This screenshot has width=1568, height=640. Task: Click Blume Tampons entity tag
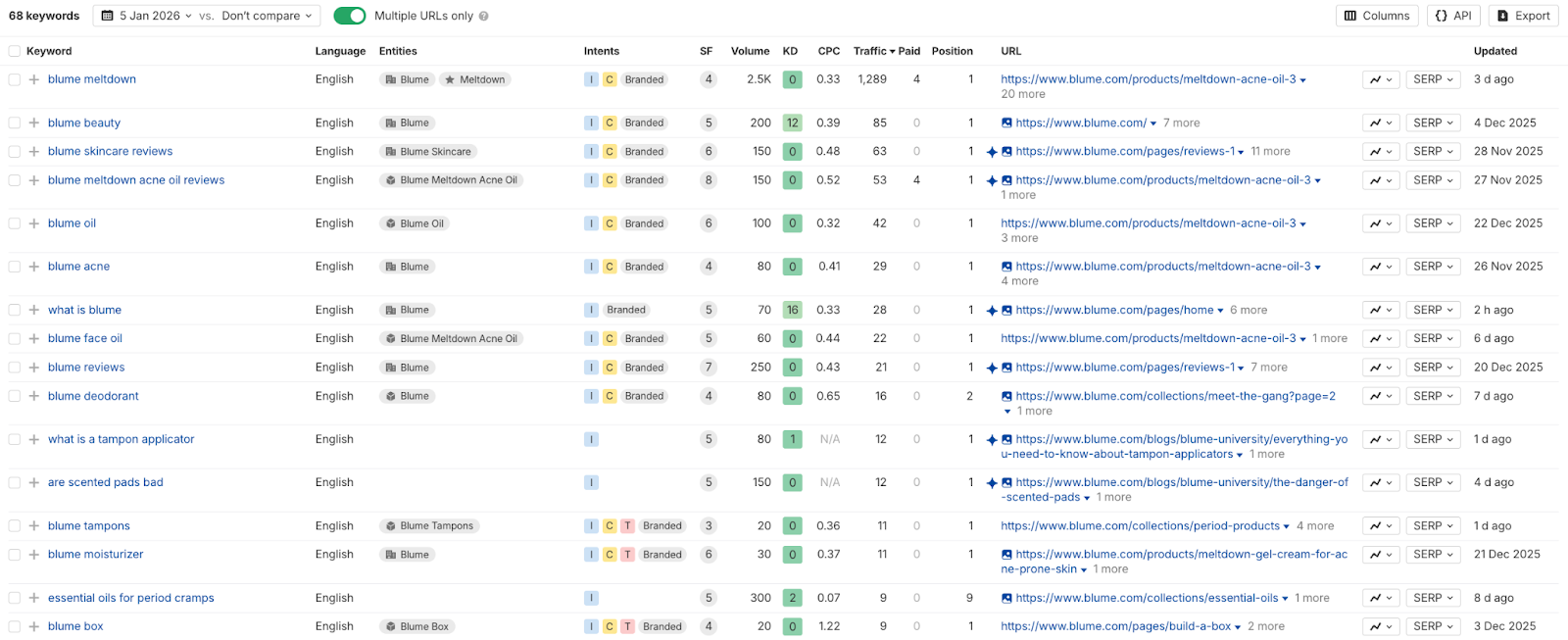click(x=429, y=525)
